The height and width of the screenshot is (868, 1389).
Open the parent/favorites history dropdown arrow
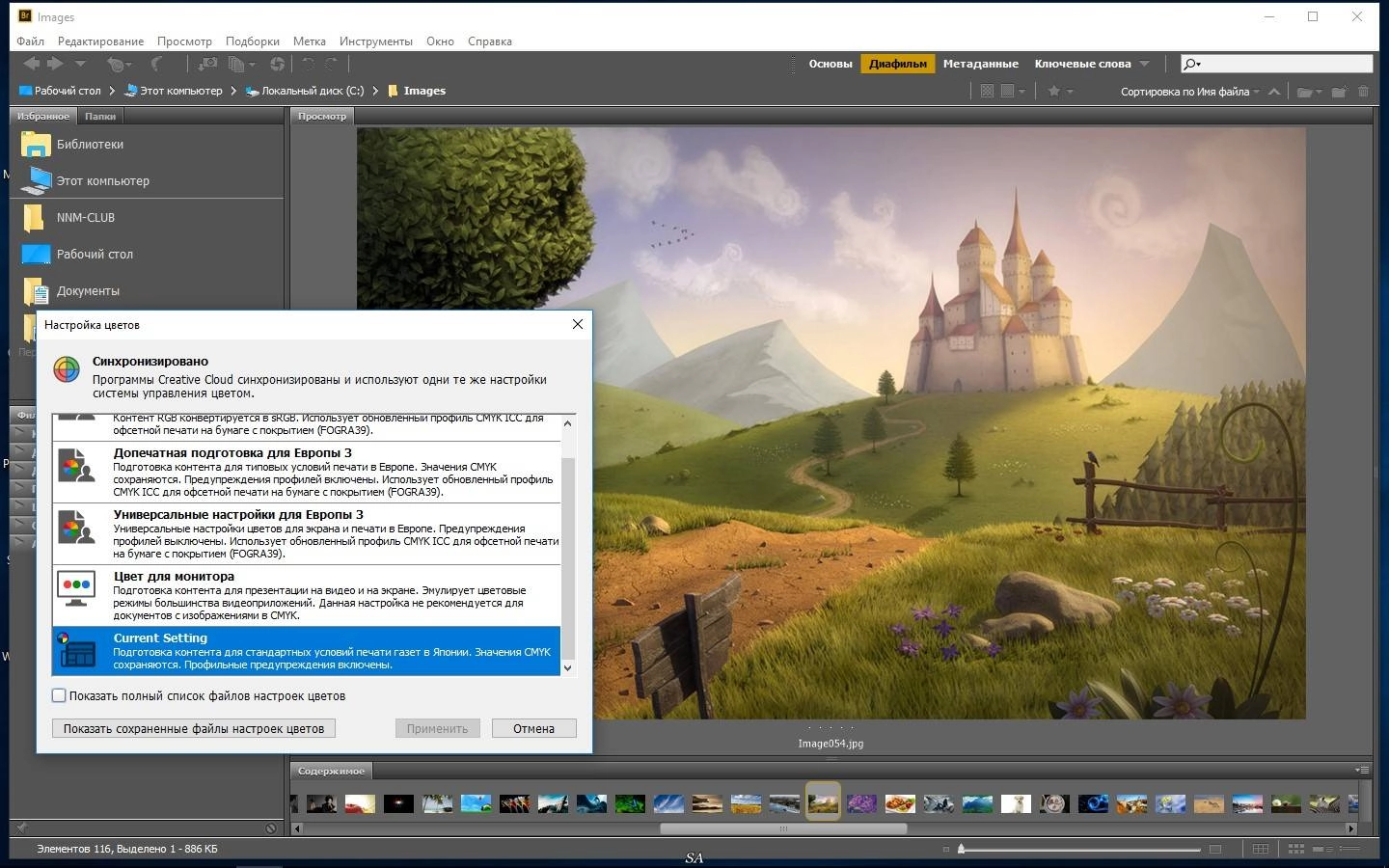(80, 64)
